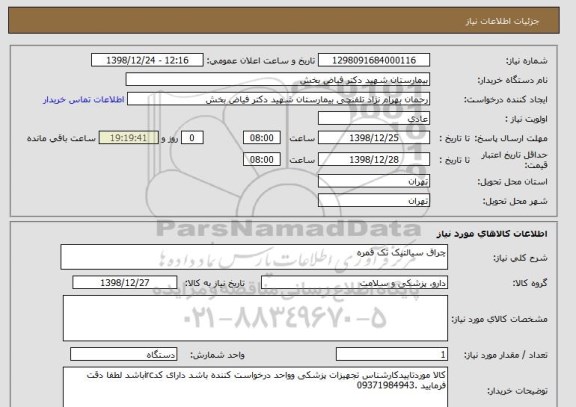This screenshot has height=407, width=576.
Task: Click the quantity field showing 1
Action: tap(392, 354)
